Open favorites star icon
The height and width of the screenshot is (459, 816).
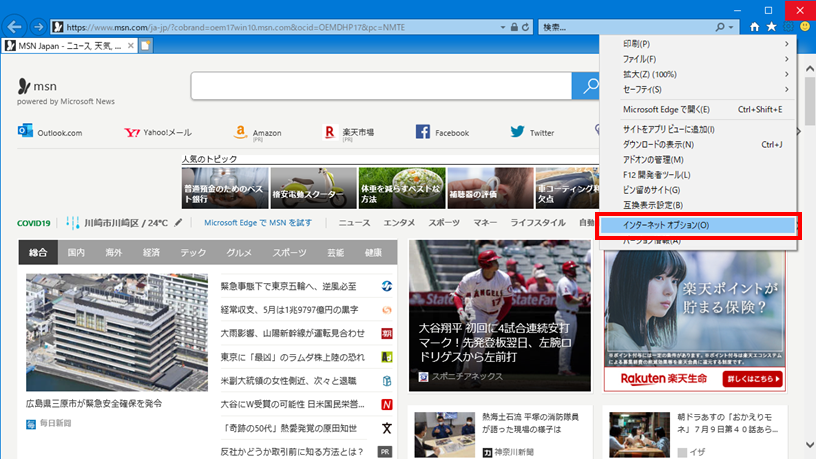(x=771, y=27)
